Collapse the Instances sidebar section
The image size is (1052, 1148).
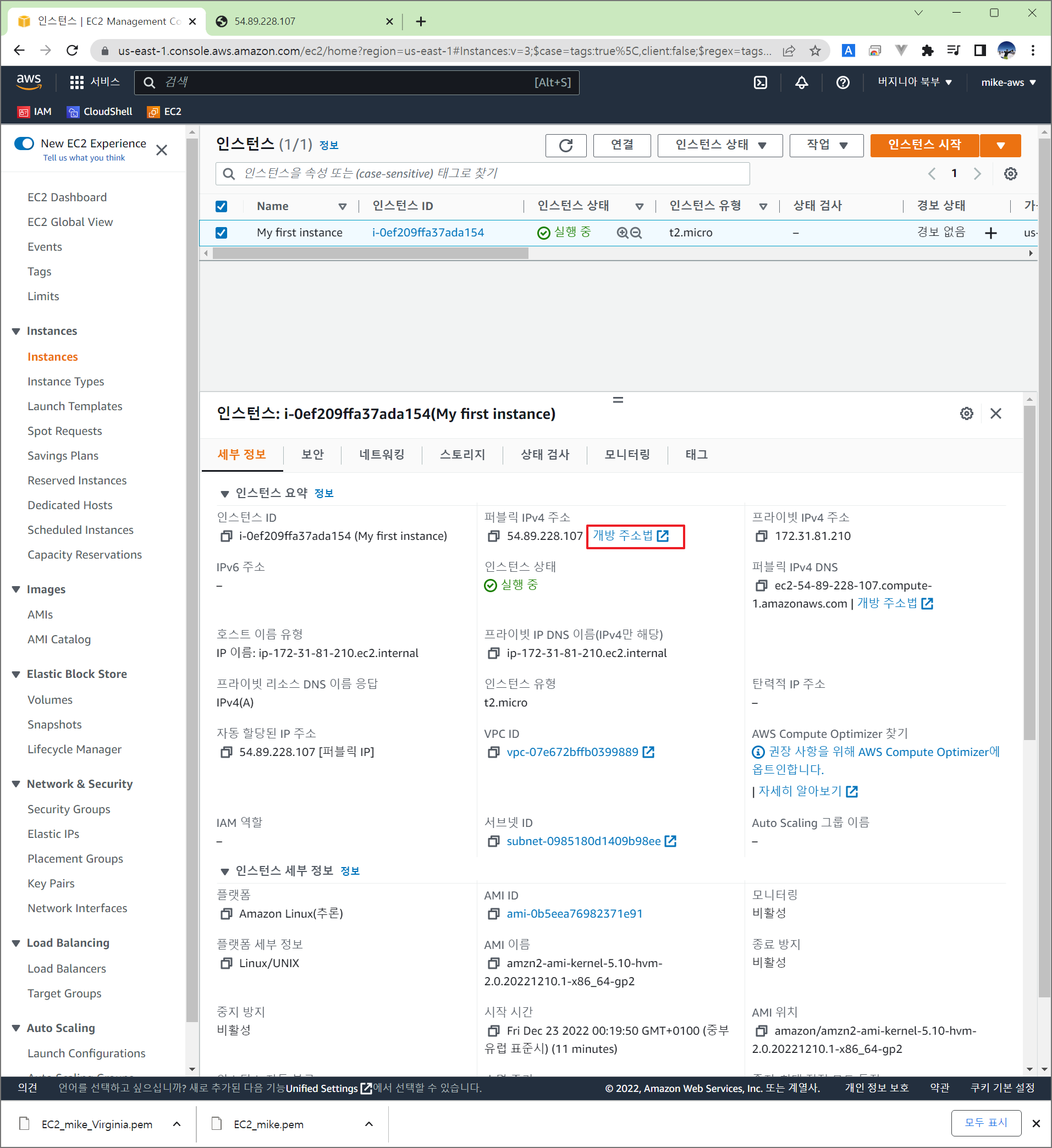16,331
